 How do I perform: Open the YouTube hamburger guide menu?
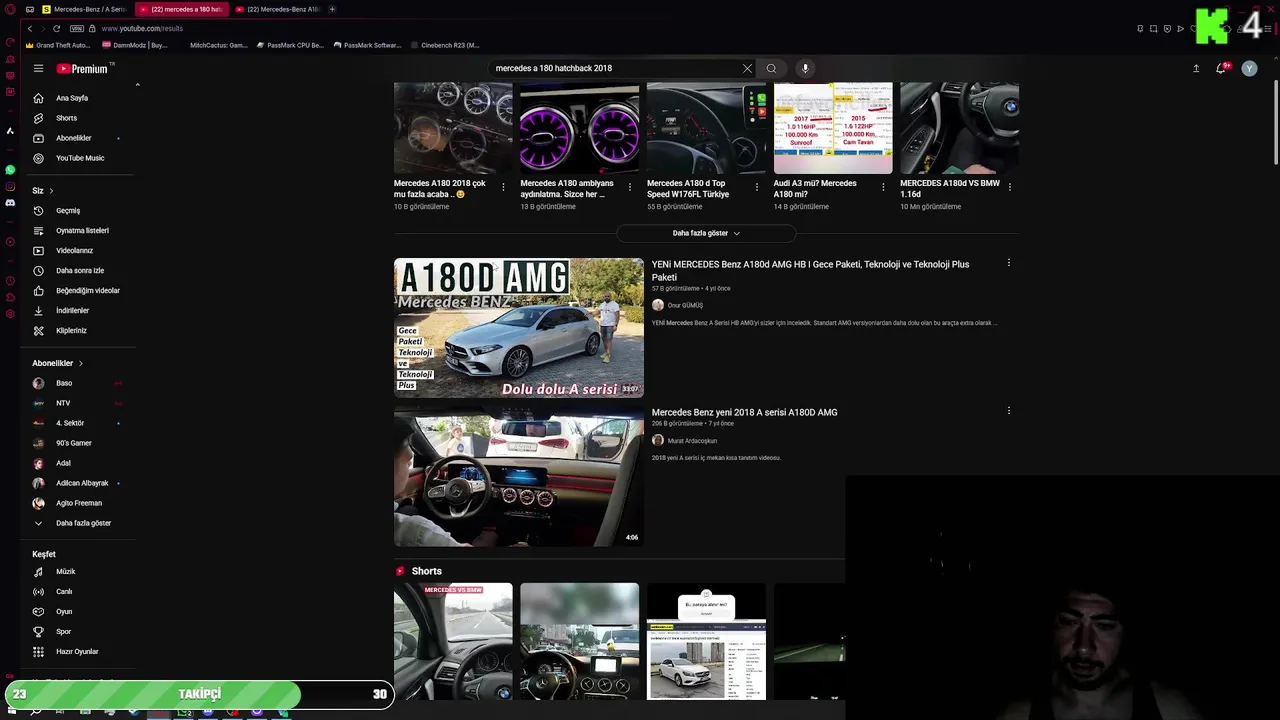(38, 68)
